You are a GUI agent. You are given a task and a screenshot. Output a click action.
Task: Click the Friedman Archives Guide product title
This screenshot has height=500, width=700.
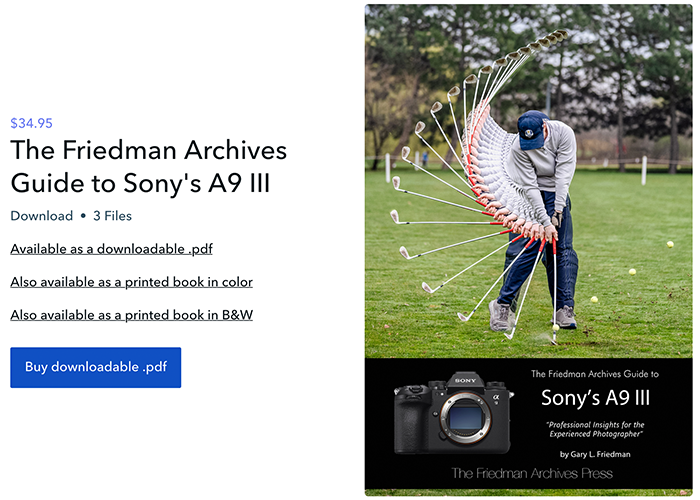click(148, 166)
